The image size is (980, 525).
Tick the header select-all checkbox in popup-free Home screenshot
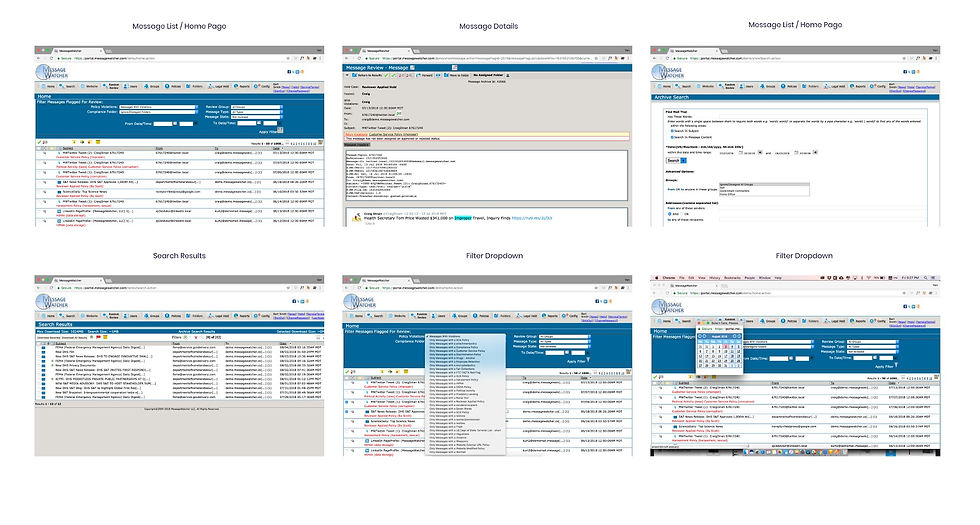[40, 148]
